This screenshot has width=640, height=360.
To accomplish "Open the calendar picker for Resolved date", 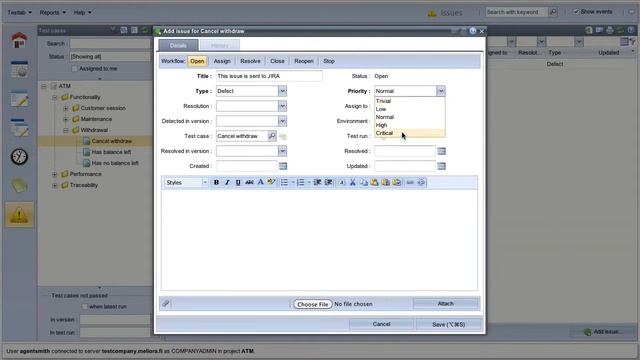I will coord(441,151).
